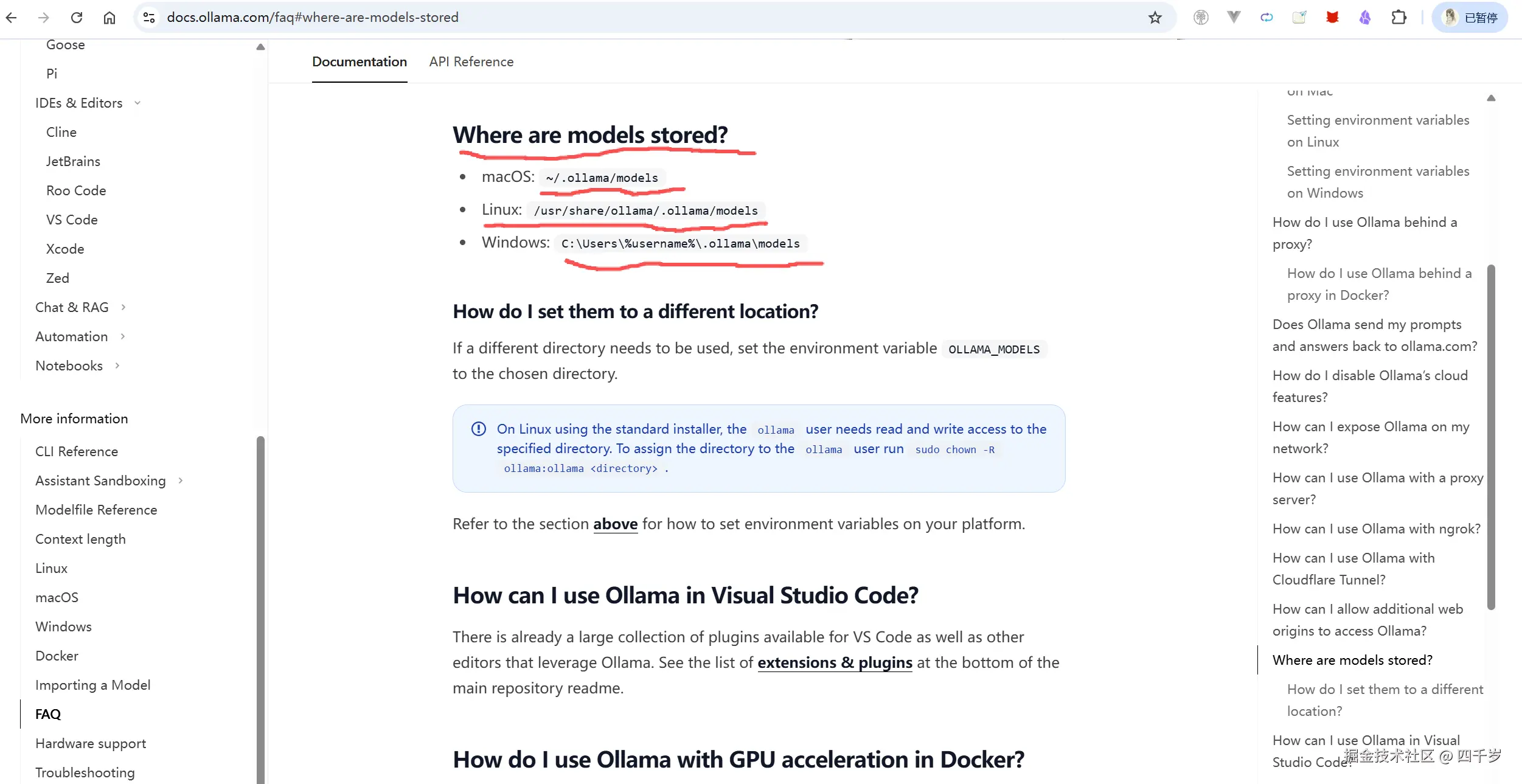Reload the page with refresh icon
Screen dimensions: 1522x784
pos(77,18)
